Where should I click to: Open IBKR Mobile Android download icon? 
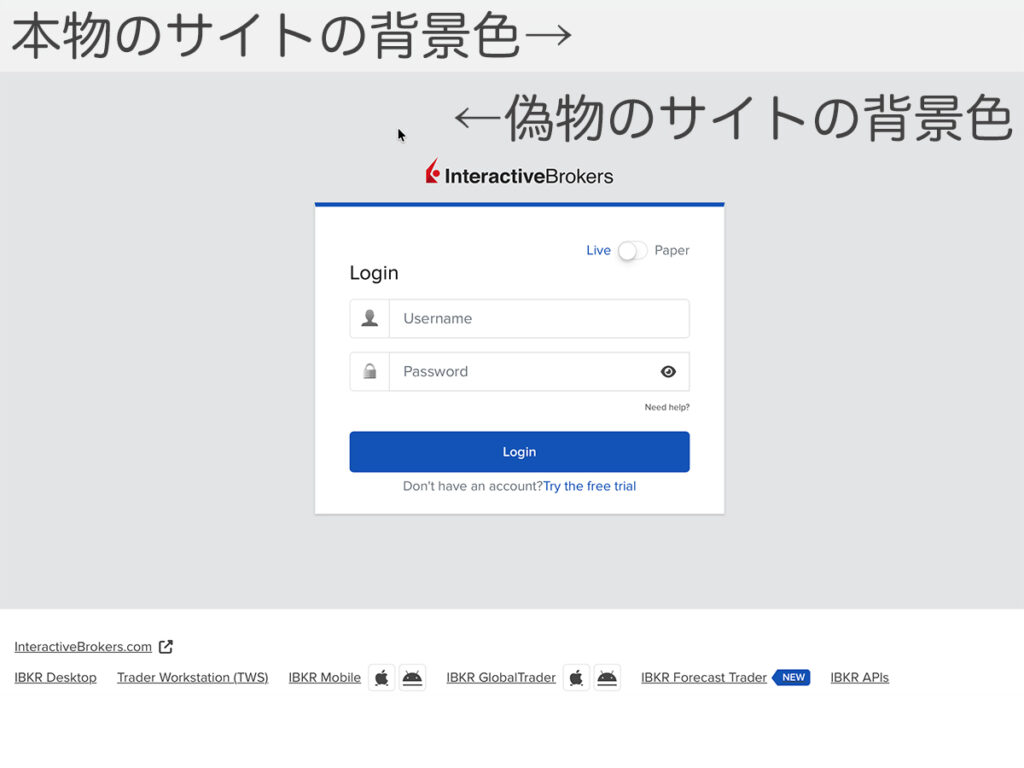[412, 678]
